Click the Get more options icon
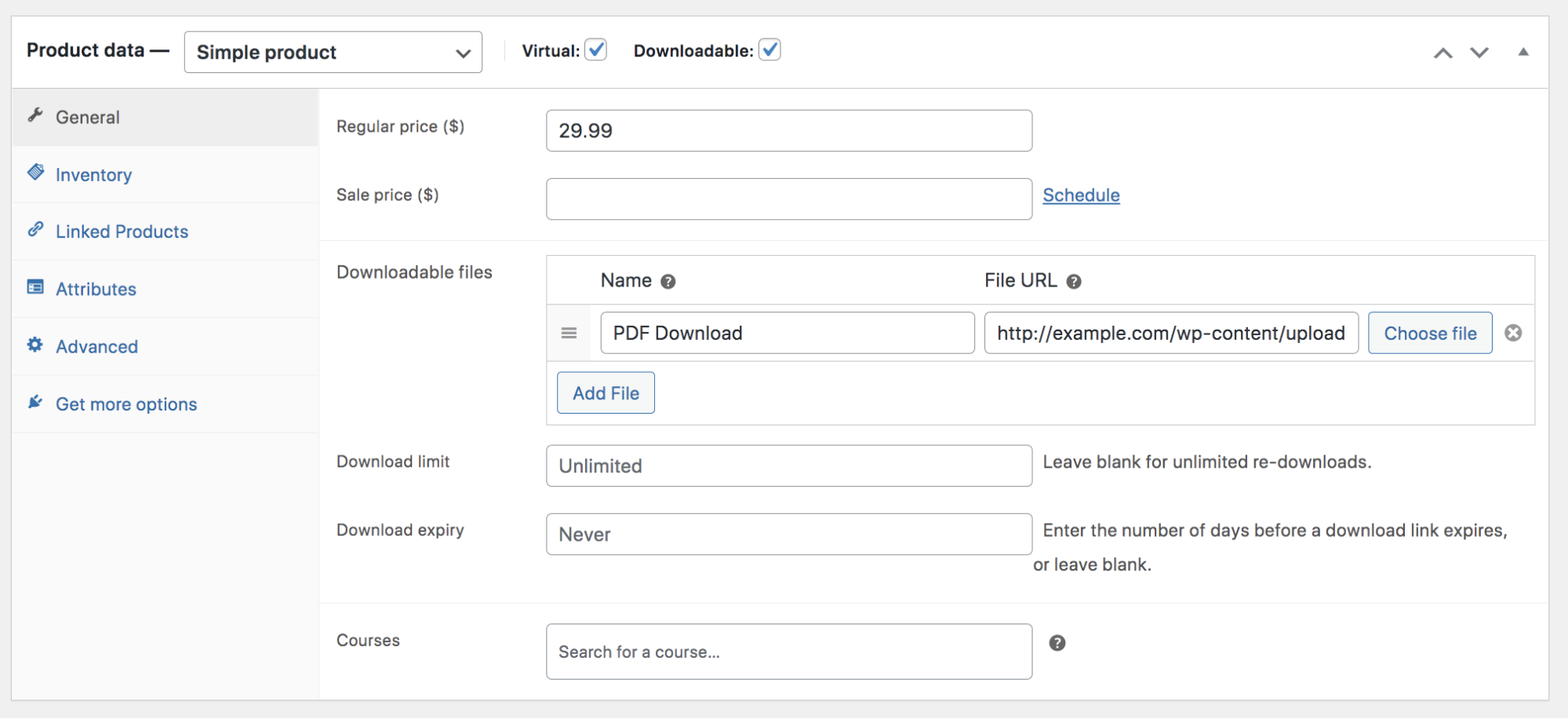This screenshot has height=719, width=1568. (x=35, y=401)
